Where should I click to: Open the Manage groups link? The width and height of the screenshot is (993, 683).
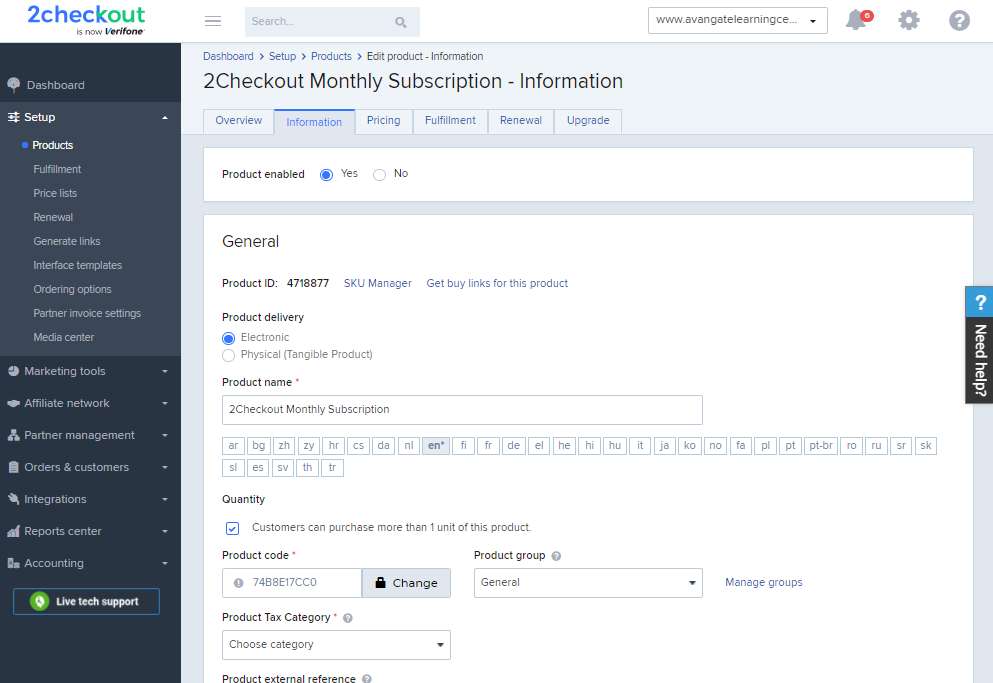coord(764,583)
